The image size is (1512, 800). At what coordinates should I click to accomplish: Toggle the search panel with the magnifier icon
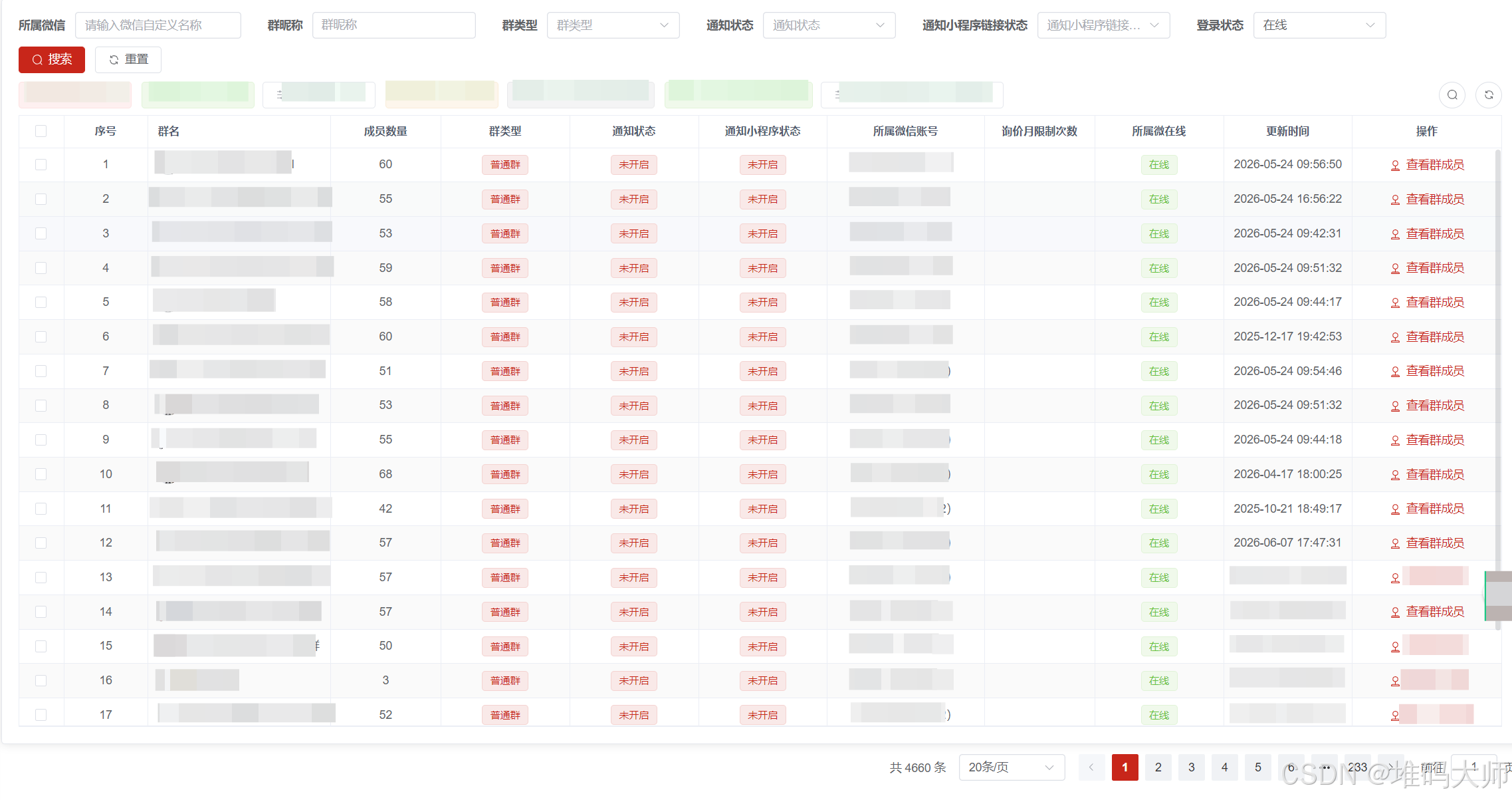[x=1452, y=95]
